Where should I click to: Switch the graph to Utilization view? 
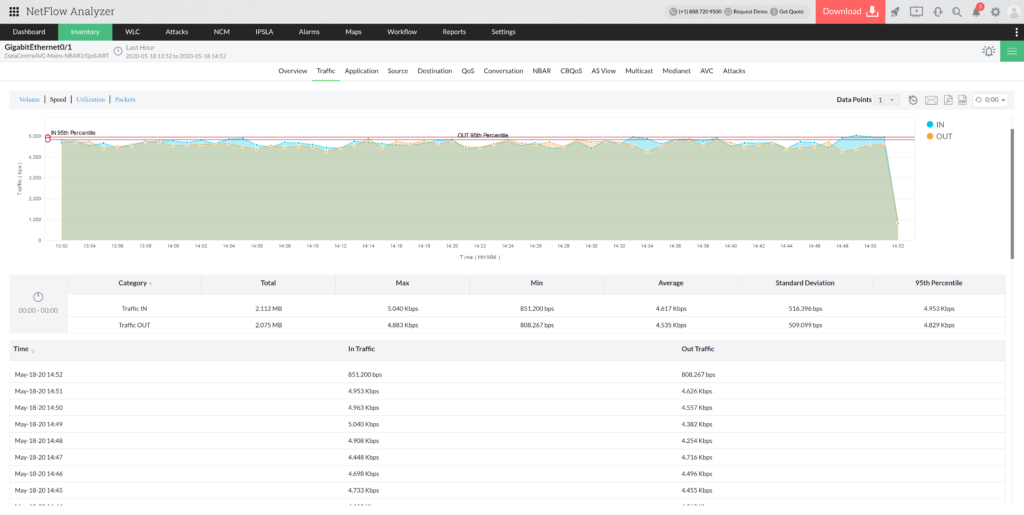(90, 100)
